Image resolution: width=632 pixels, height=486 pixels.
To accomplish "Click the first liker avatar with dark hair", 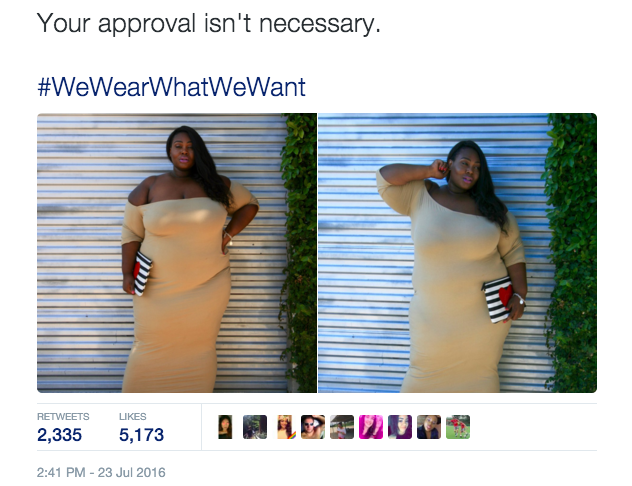I will coord(225,427).
